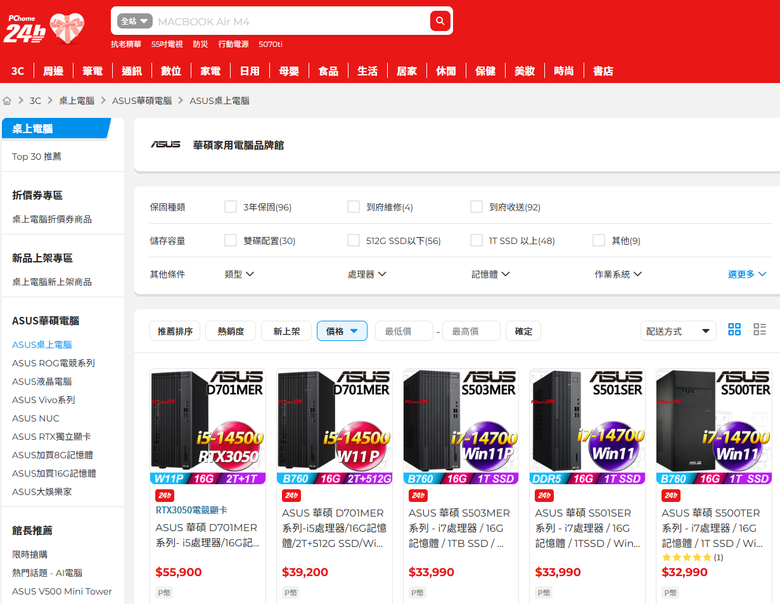
Task: Check the 到府維修(4) filter
Action: tap(353, 206)
